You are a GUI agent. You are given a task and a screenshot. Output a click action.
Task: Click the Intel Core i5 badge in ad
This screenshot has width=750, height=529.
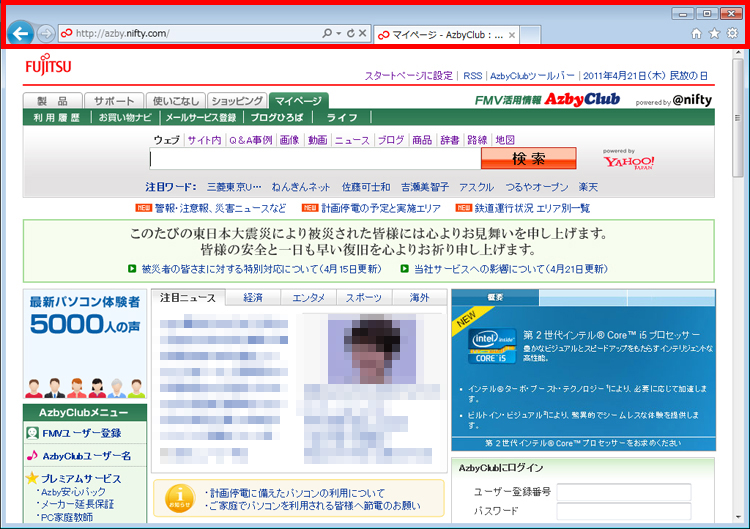tap(492, 346)
